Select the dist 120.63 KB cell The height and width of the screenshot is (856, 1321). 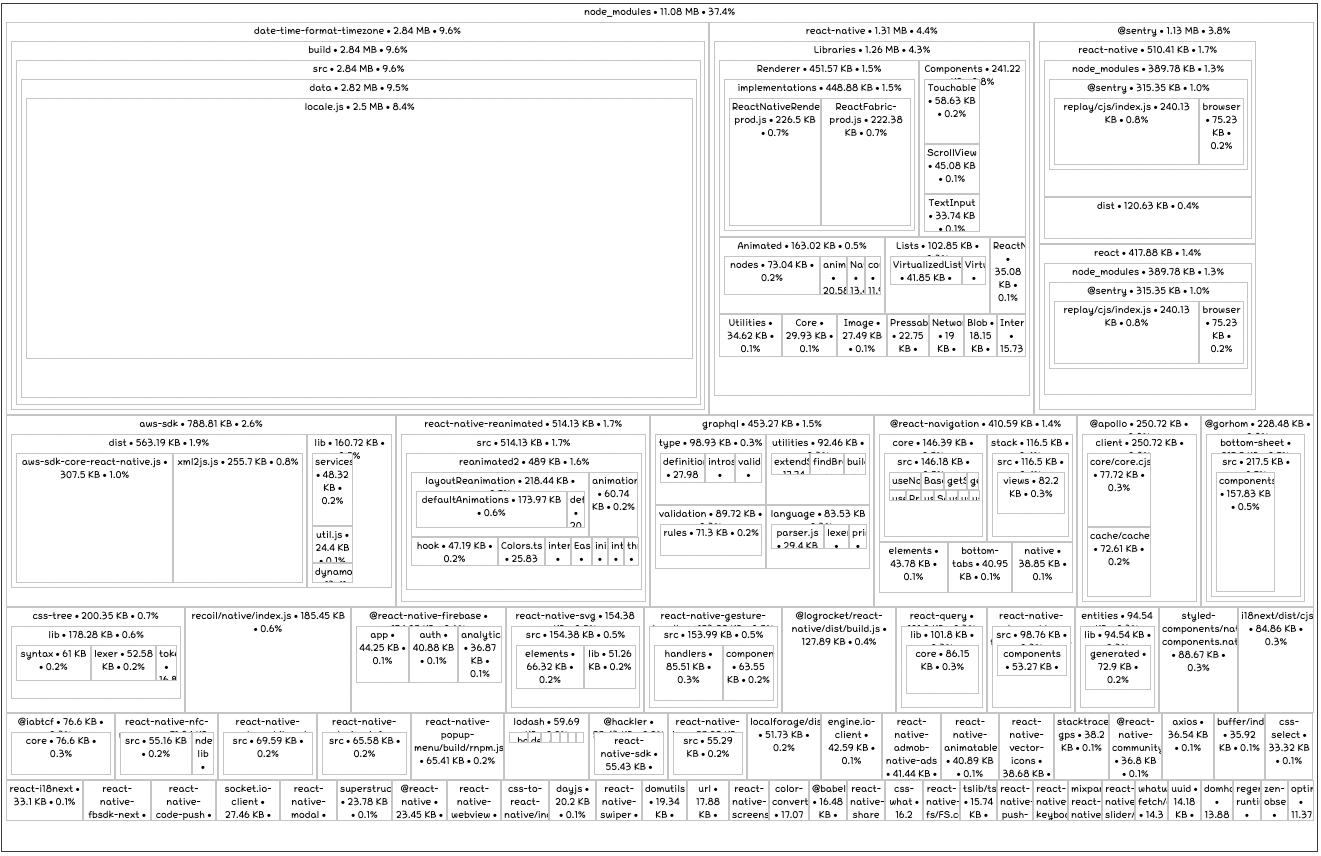[1147, 217]
